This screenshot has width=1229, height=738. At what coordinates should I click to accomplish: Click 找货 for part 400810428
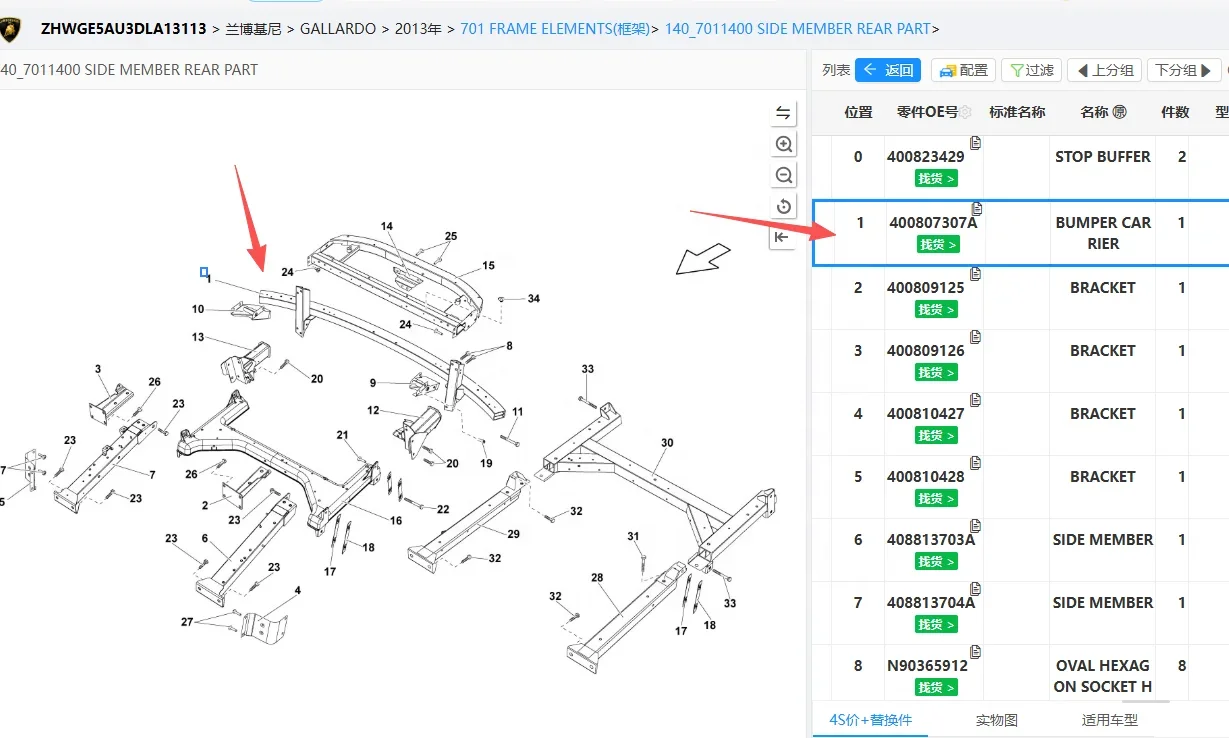(x=937, y=499)
